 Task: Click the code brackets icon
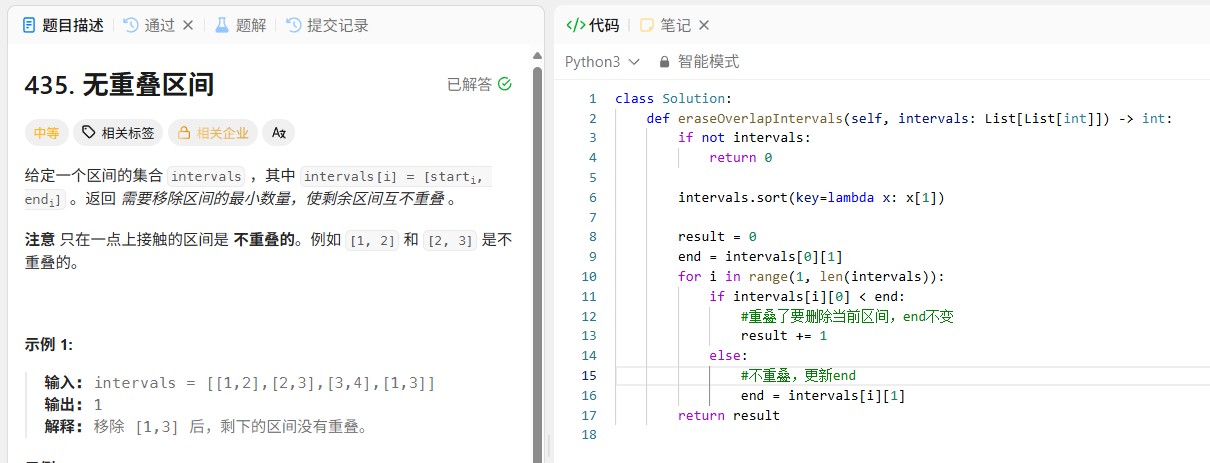[575, 25]
